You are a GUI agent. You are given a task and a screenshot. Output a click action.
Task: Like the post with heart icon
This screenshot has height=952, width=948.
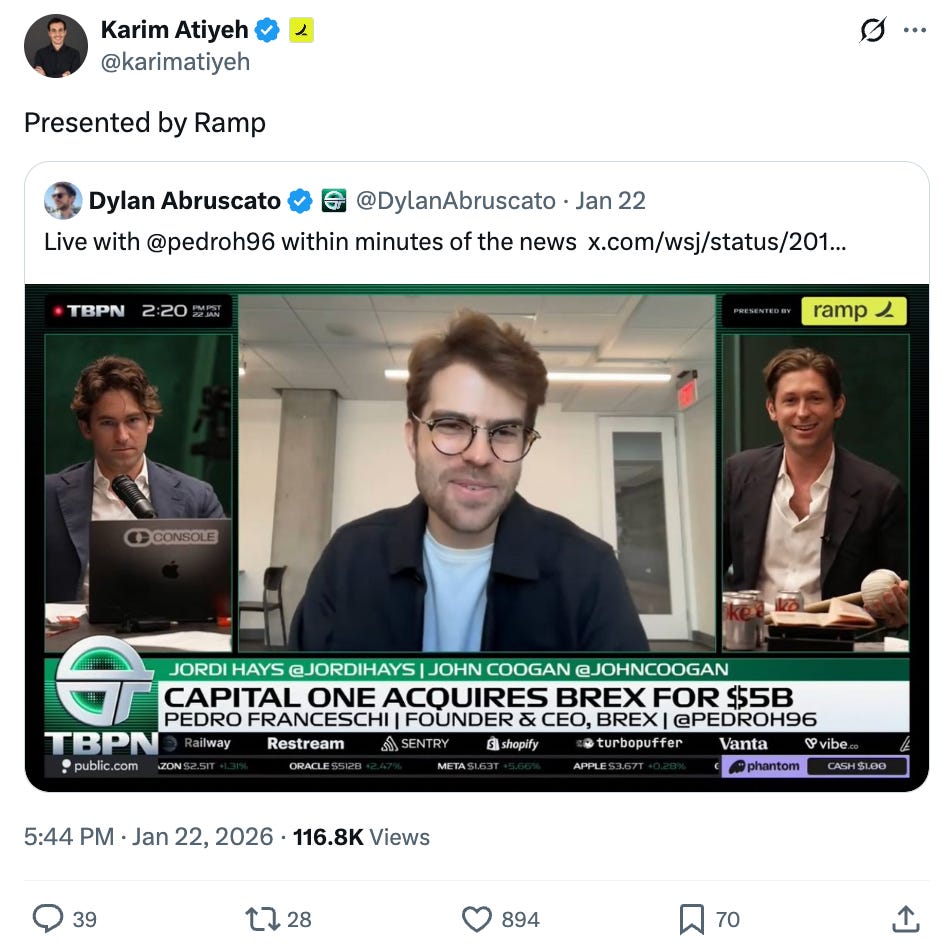[477, 919]
